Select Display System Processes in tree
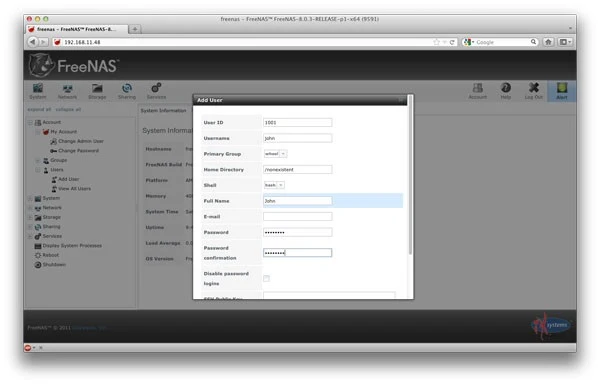The height and width of the screenshot is (385, 600). 68,246
